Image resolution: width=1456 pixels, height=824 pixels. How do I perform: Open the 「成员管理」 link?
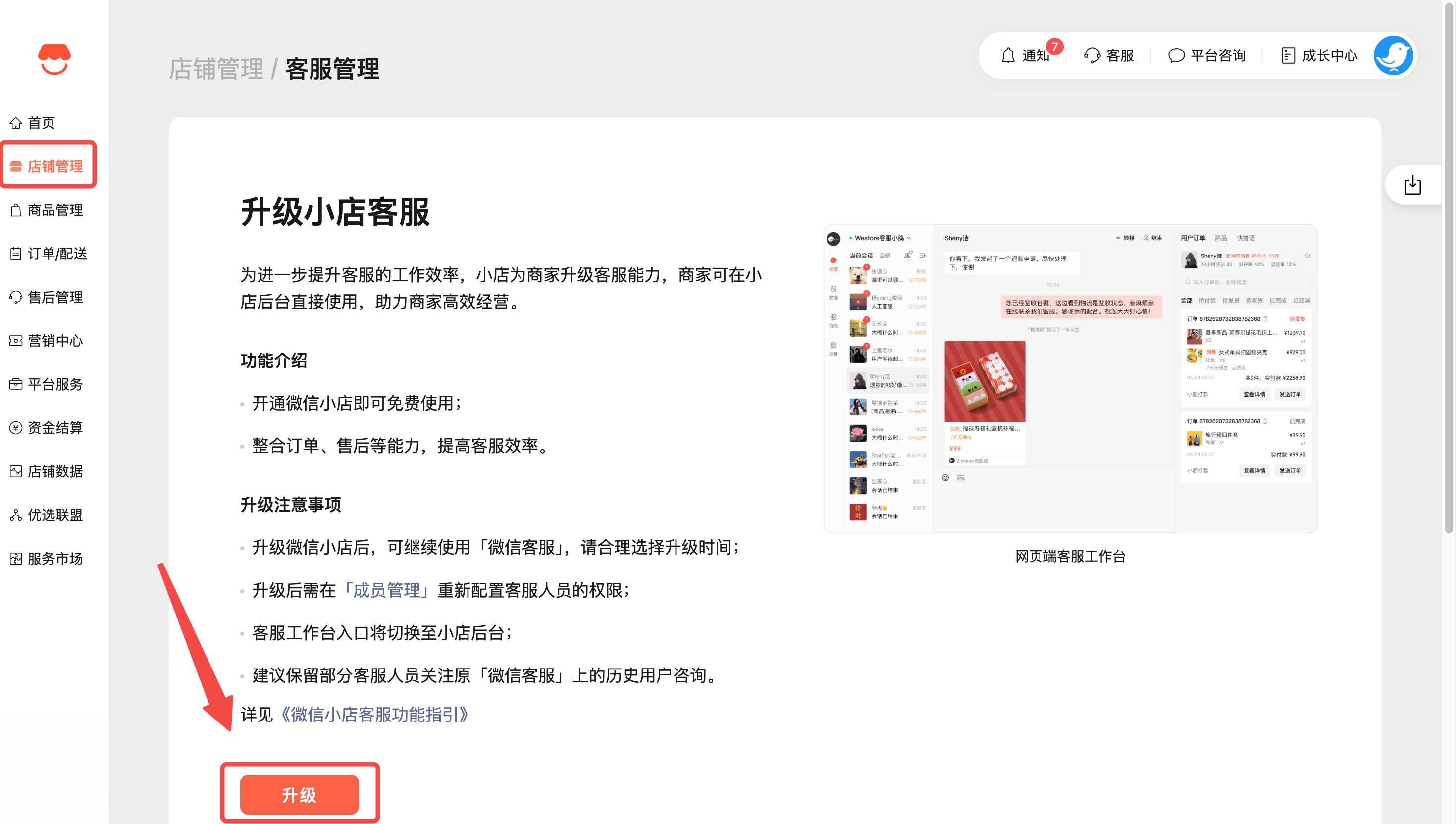click(x=386, y=590)
